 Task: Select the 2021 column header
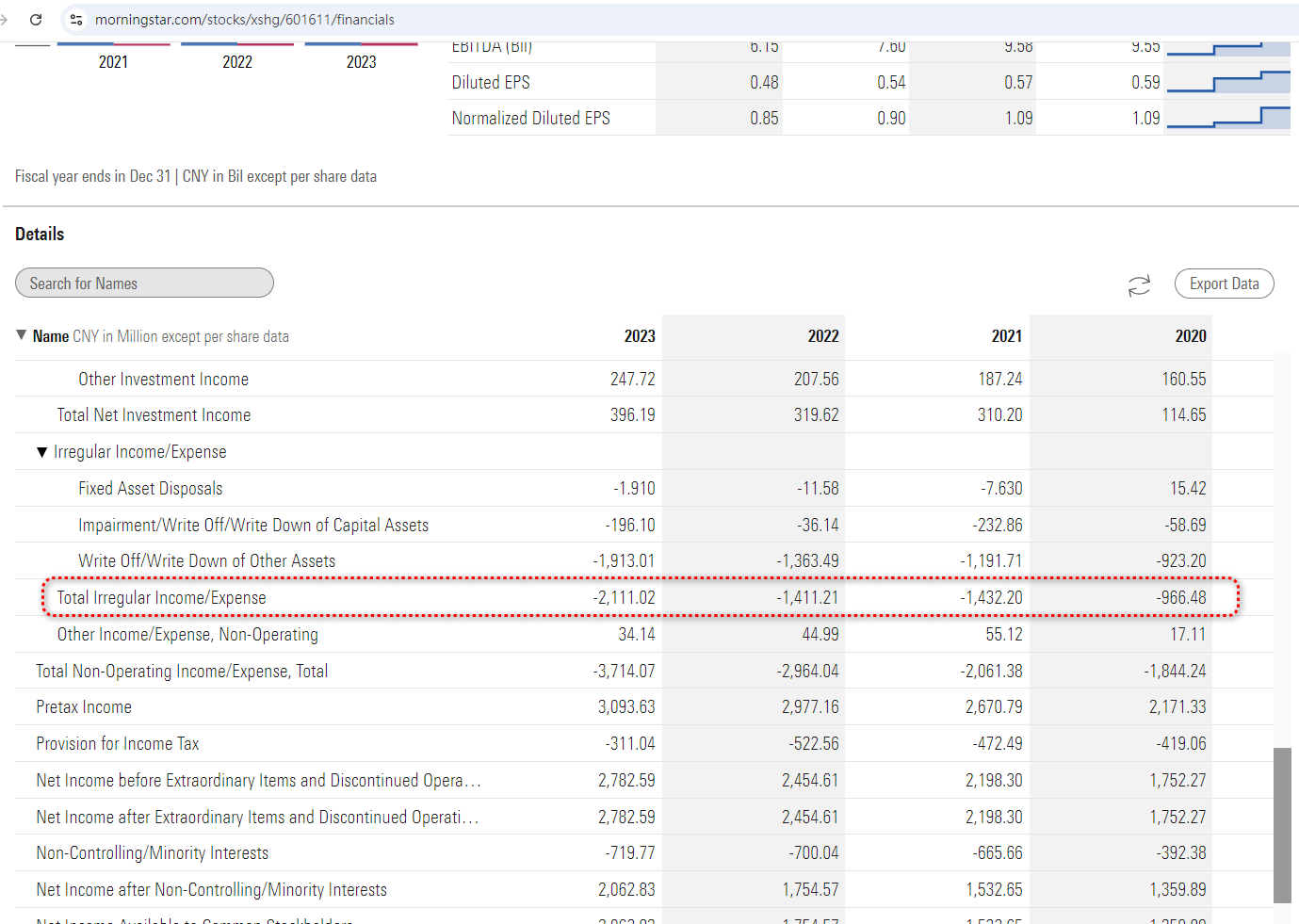coord(1007,336)
